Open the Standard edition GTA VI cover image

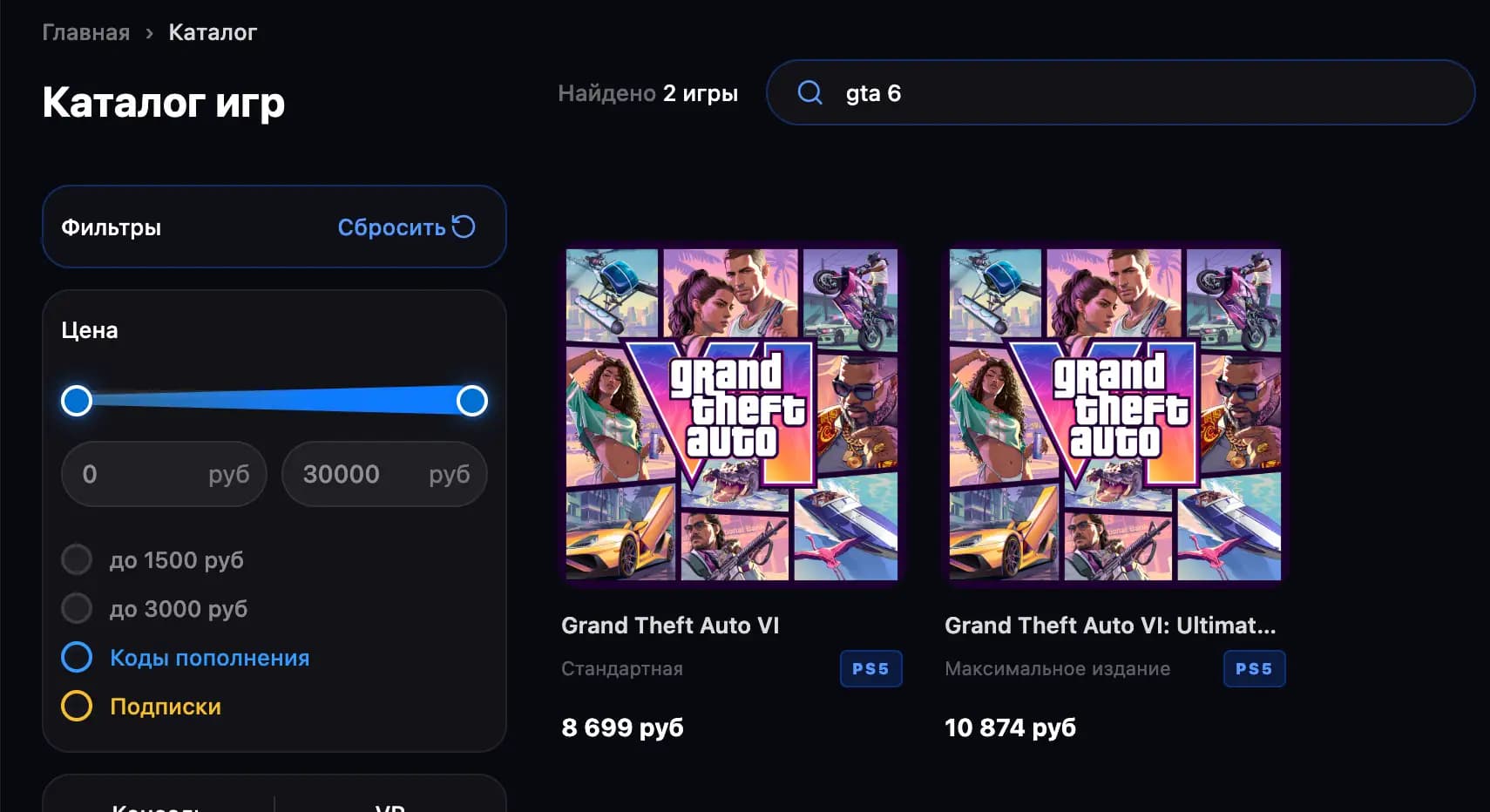pyautogui.click(x=732, y=415)
